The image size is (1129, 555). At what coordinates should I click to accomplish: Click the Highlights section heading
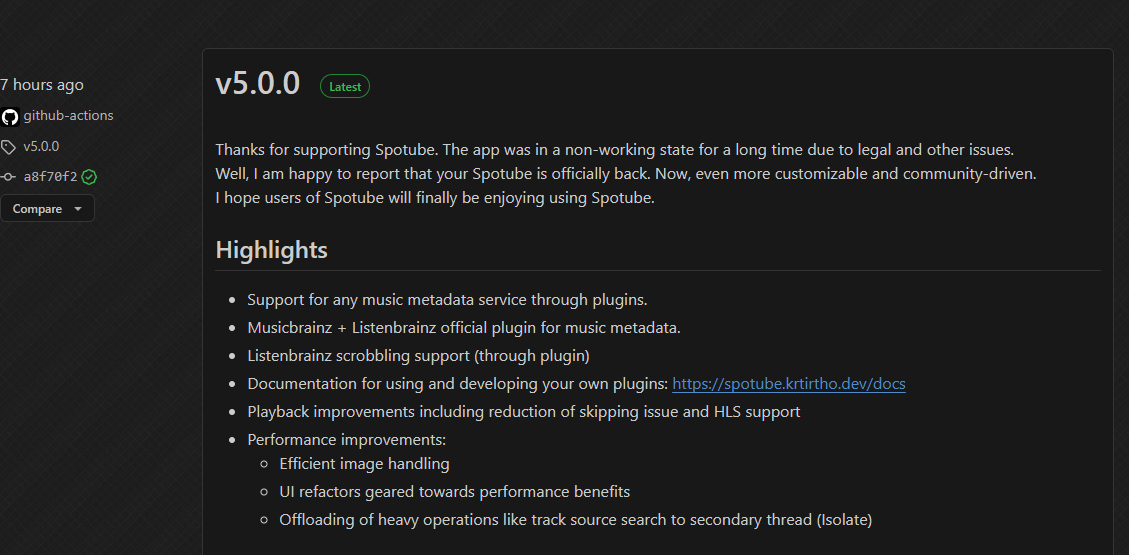(x=271, y=250)
